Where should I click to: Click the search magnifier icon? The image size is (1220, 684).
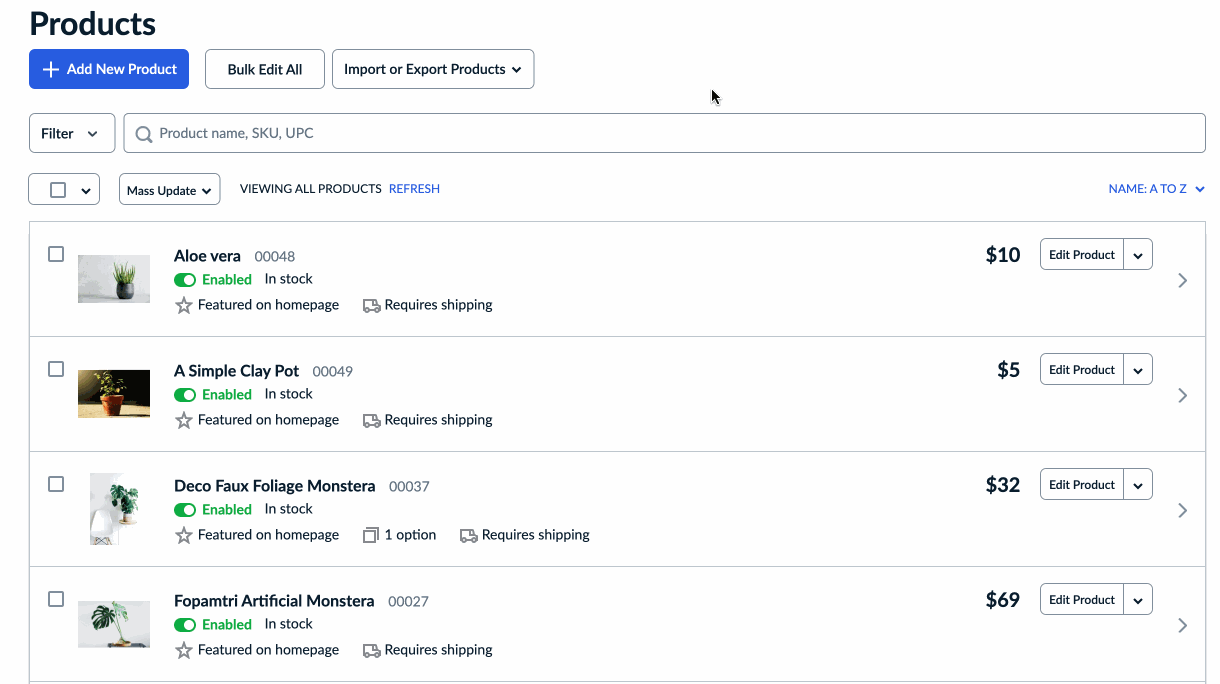(144, 134)
